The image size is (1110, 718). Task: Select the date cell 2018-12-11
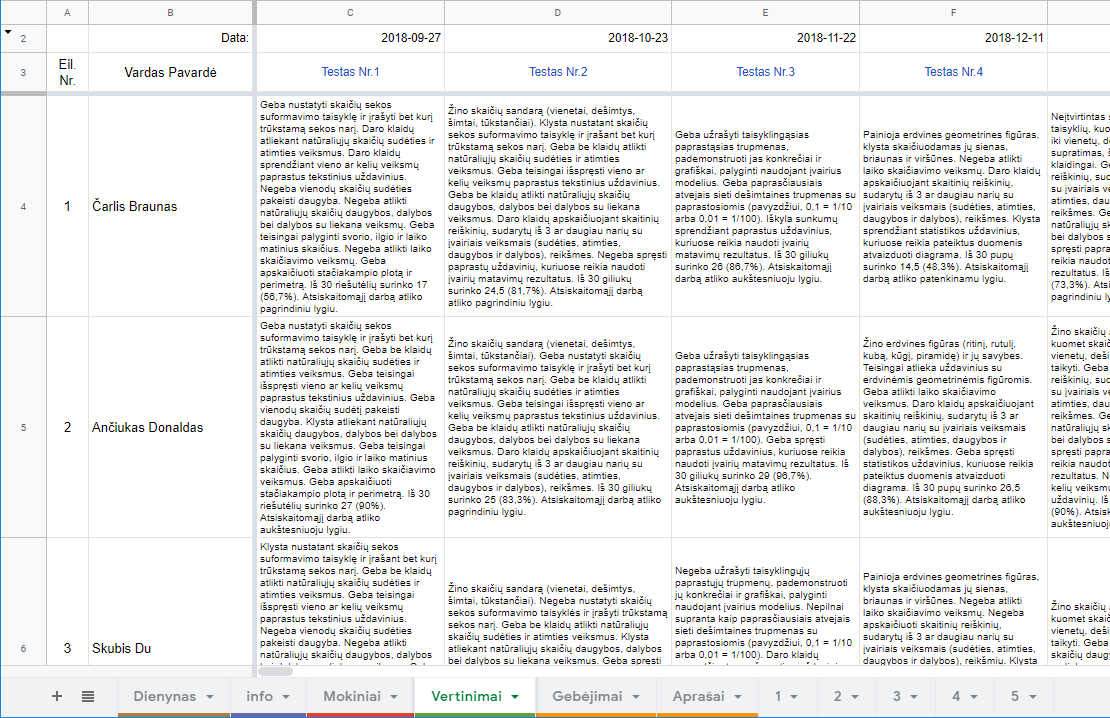(x=954, y=38)
